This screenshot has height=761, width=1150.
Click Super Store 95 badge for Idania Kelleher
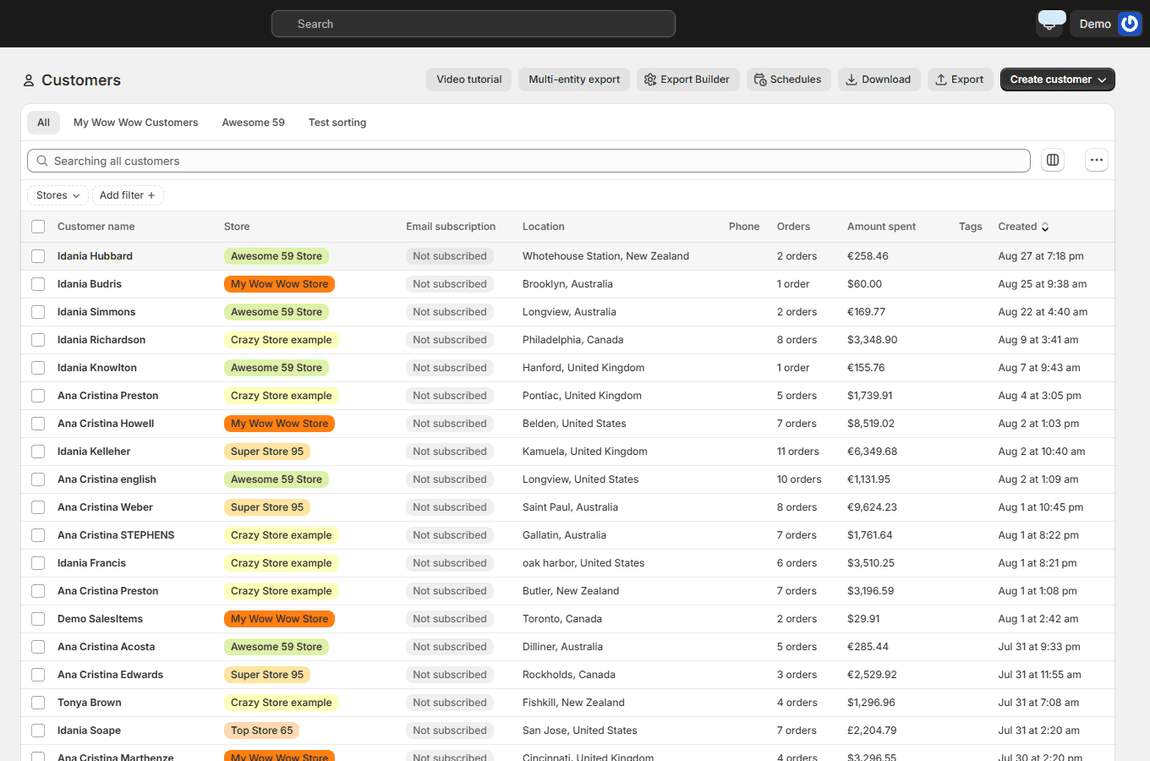(267, 451)
